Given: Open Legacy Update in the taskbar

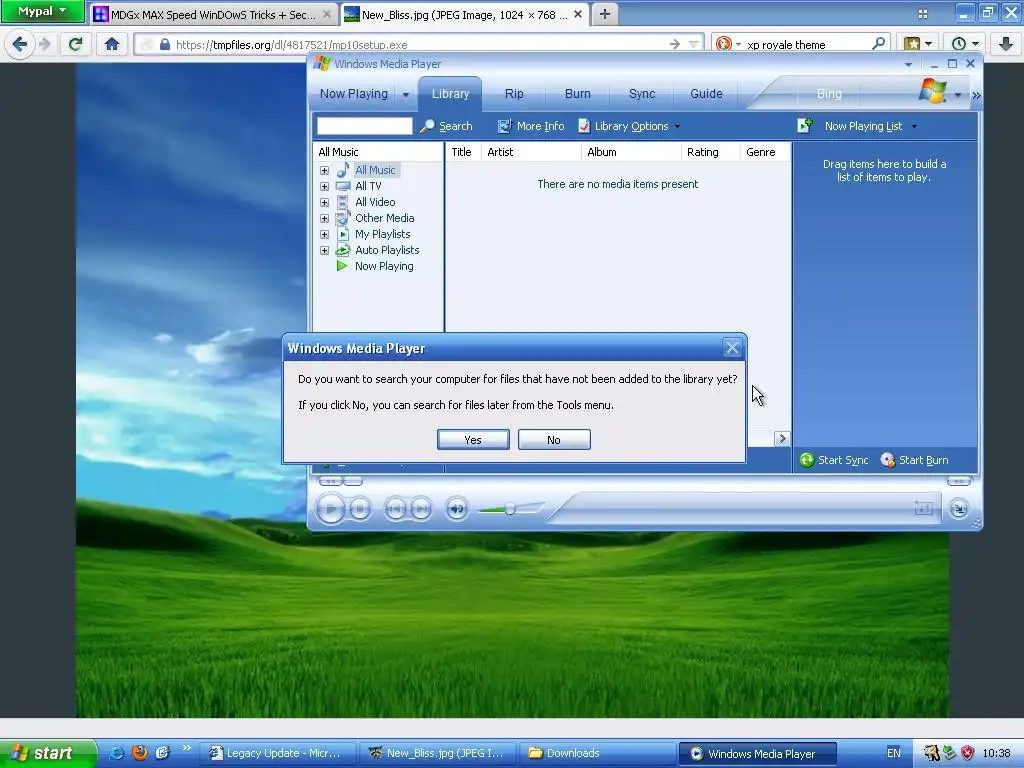Looking at the screenshot, I should [276, 753].
